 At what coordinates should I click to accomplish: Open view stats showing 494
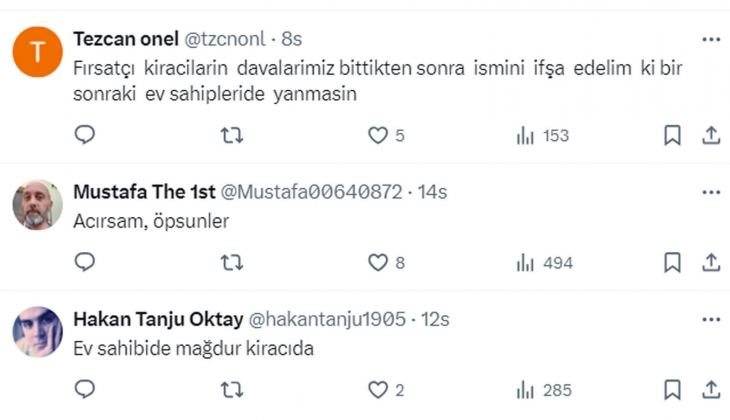click(544, 262)
